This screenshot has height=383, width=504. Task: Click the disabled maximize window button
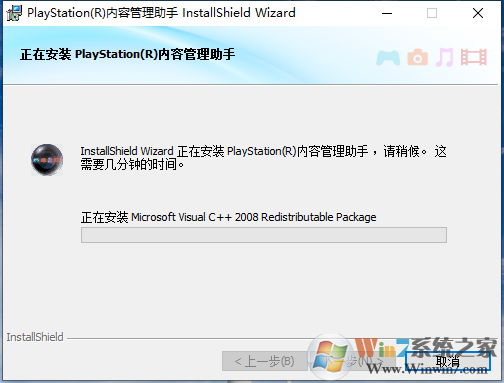432,13
